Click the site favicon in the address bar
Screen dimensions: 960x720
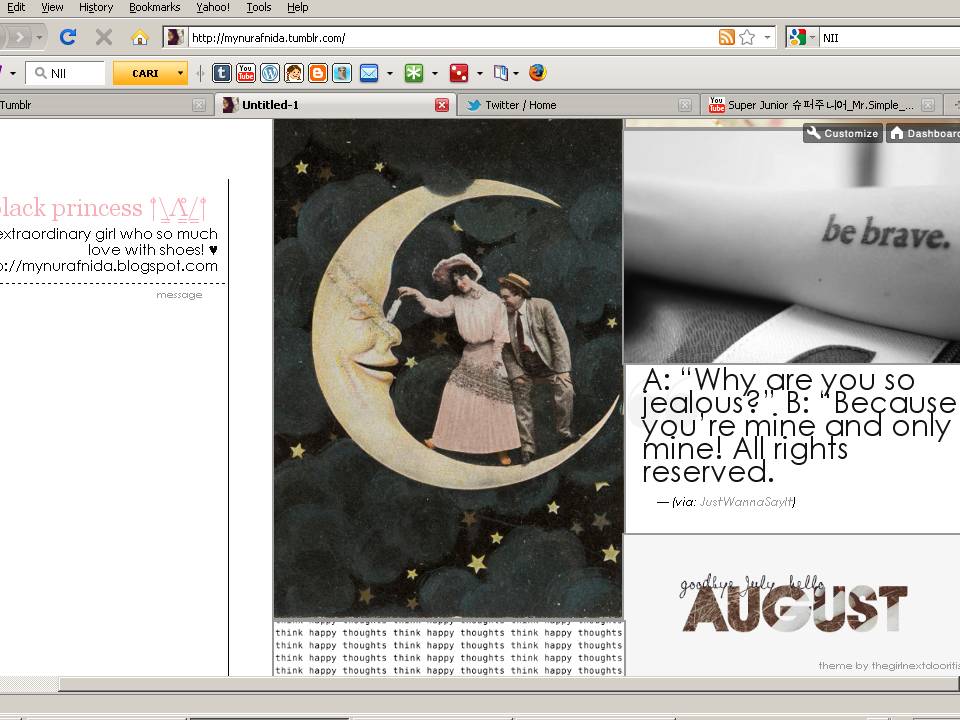pyautogui.click(x=175, y=37)
